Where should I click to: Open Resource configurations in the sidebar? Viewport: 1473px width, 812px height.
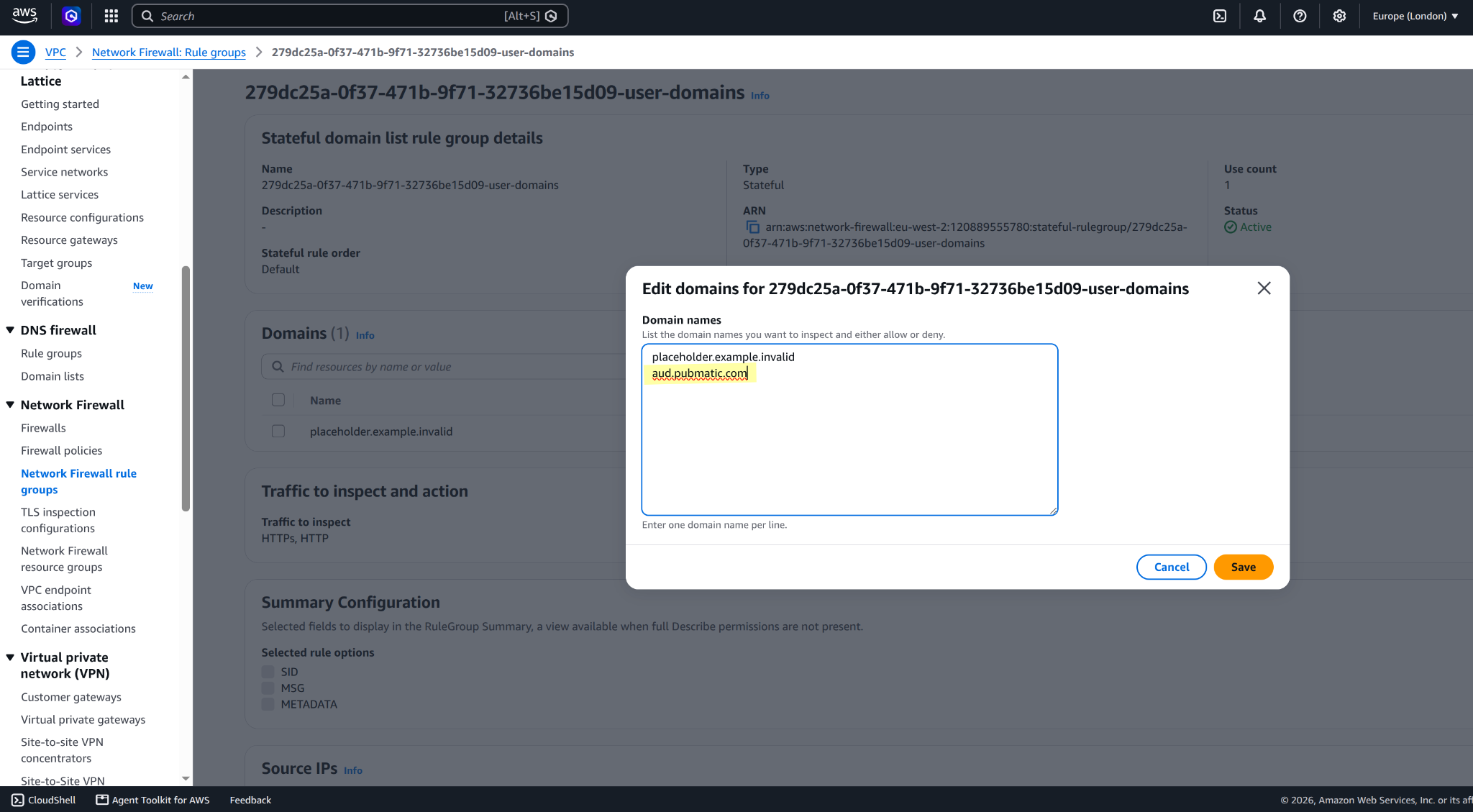pos(82,217)
